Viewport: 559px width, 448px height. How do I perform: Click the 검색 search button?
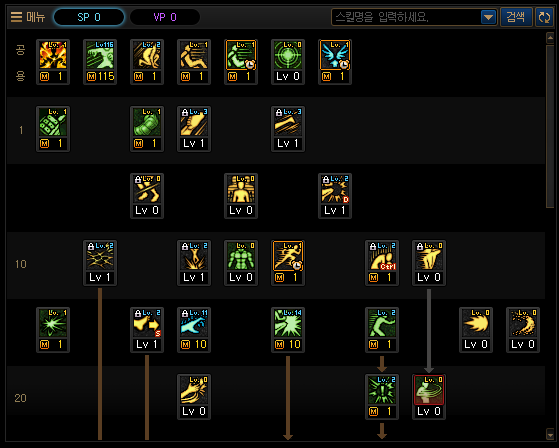[516, 17]
